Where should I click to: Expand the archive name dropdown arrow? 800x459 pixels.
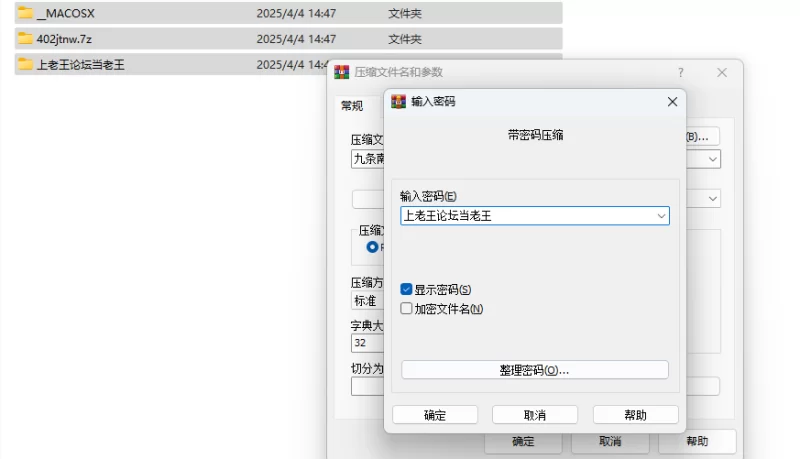[712, 159]
